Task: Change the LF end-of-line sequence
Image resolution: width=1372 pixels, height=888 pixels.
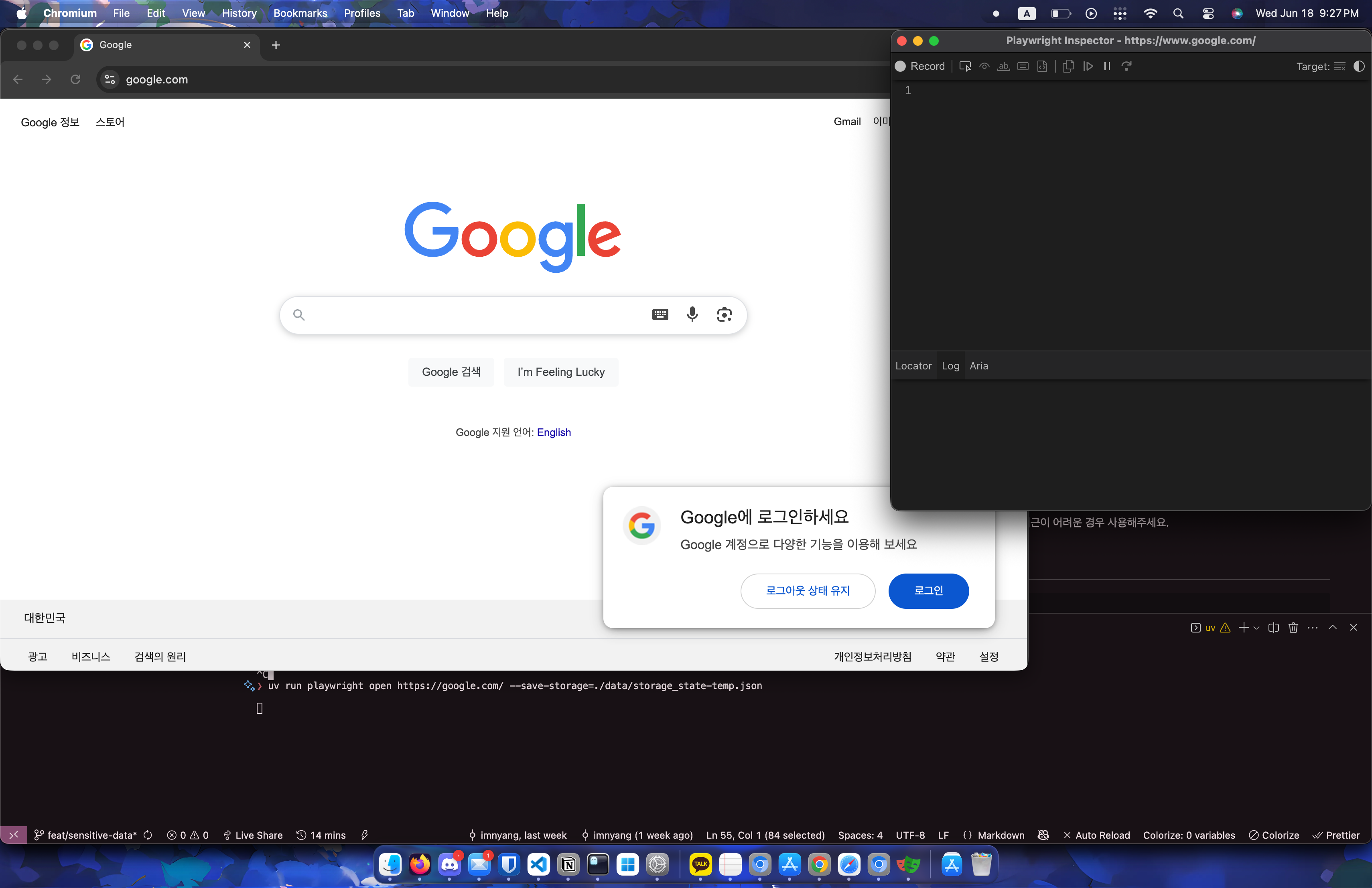Action: click(x=943, y=835)
